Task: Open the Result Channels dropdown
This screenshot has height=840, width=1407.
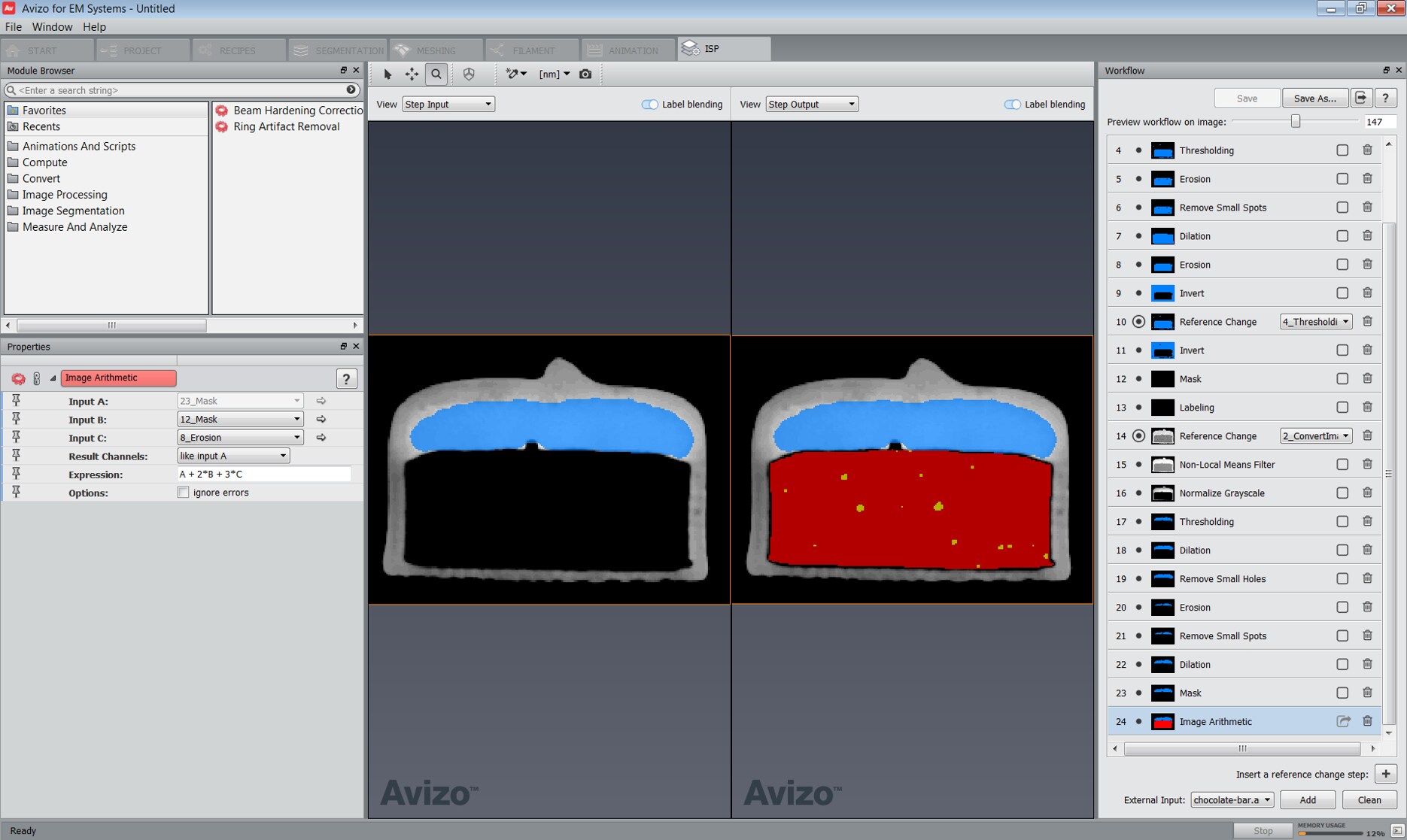Action: click(x=233, y=455)
